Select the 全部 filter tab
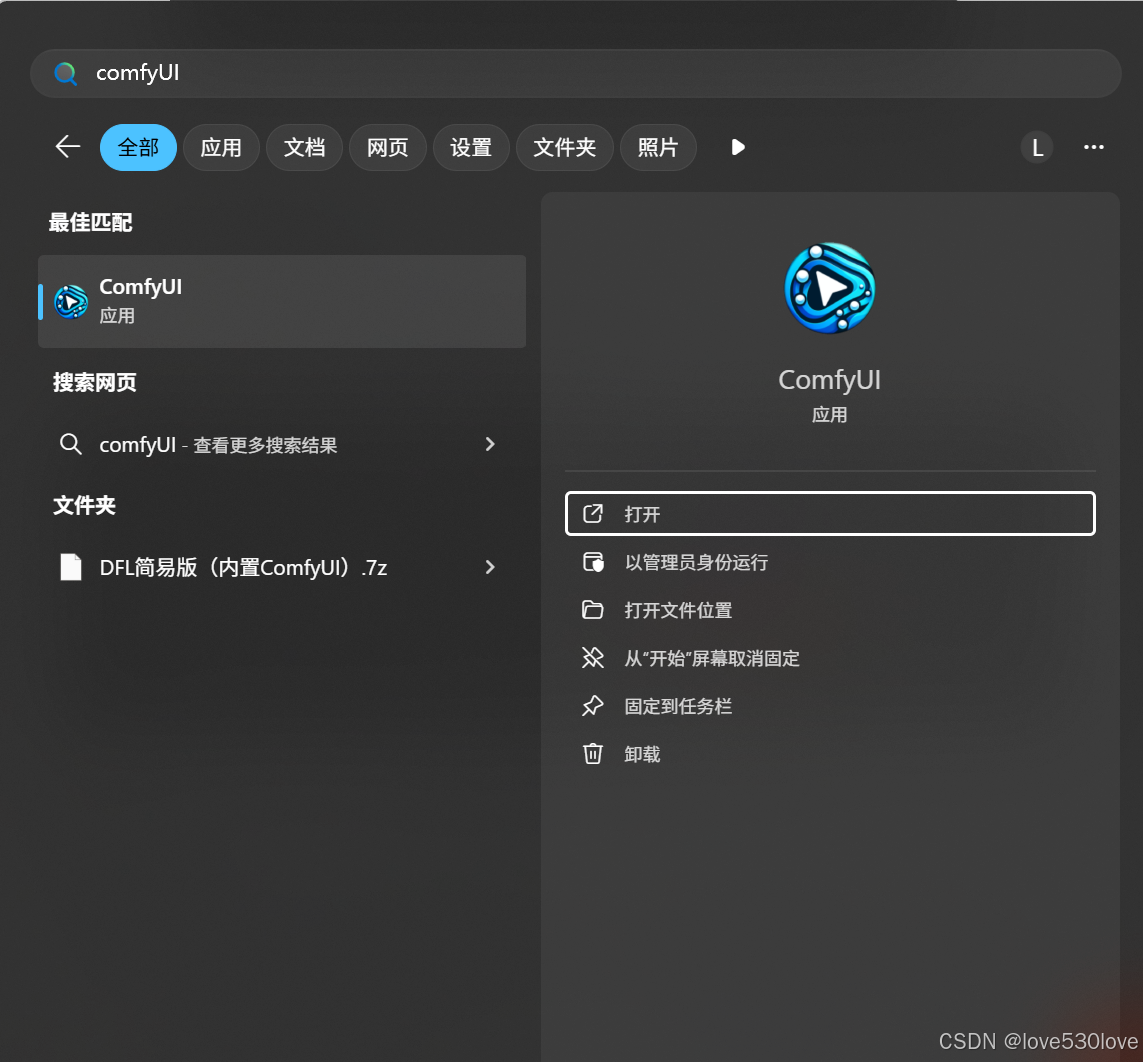 tap(139, 147)
